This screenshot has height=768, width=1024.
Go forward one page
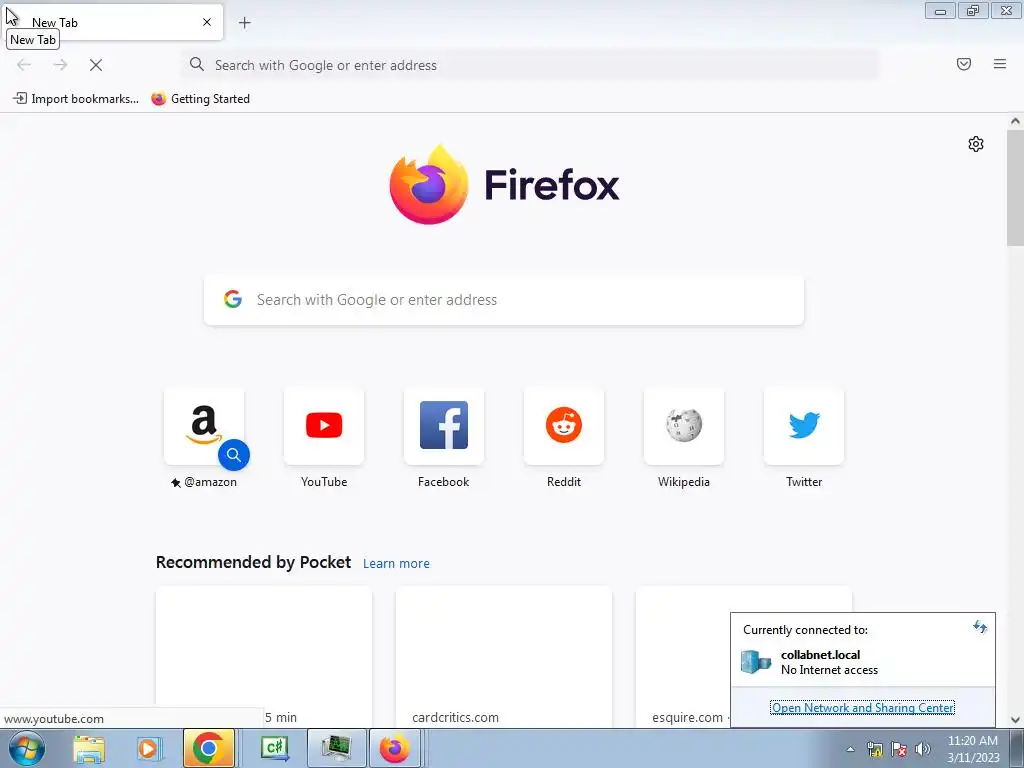click(x=60, y=65)
